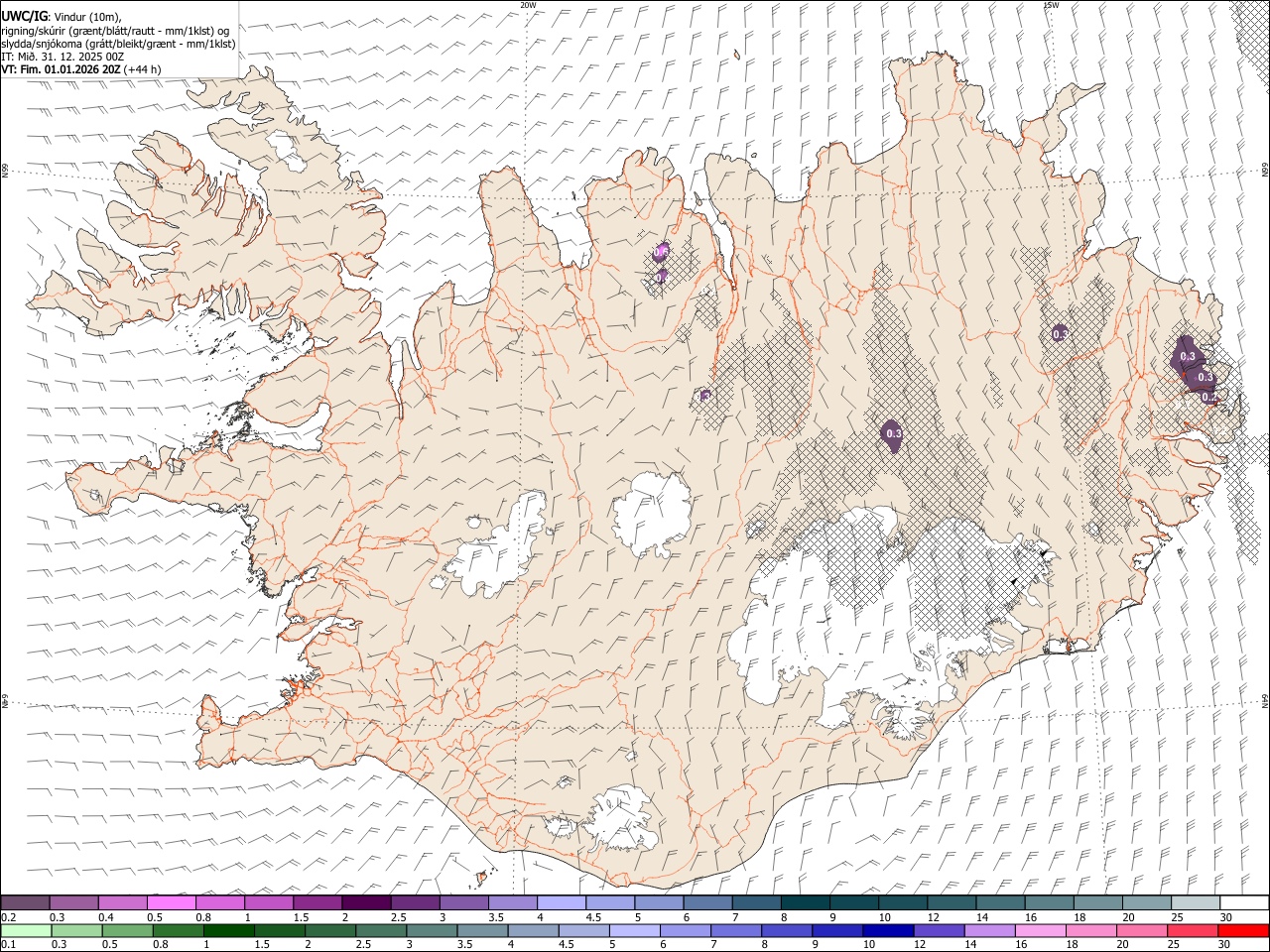
Task: Click the rain legend swatch between 2.5 and 3
Action: 380,930
